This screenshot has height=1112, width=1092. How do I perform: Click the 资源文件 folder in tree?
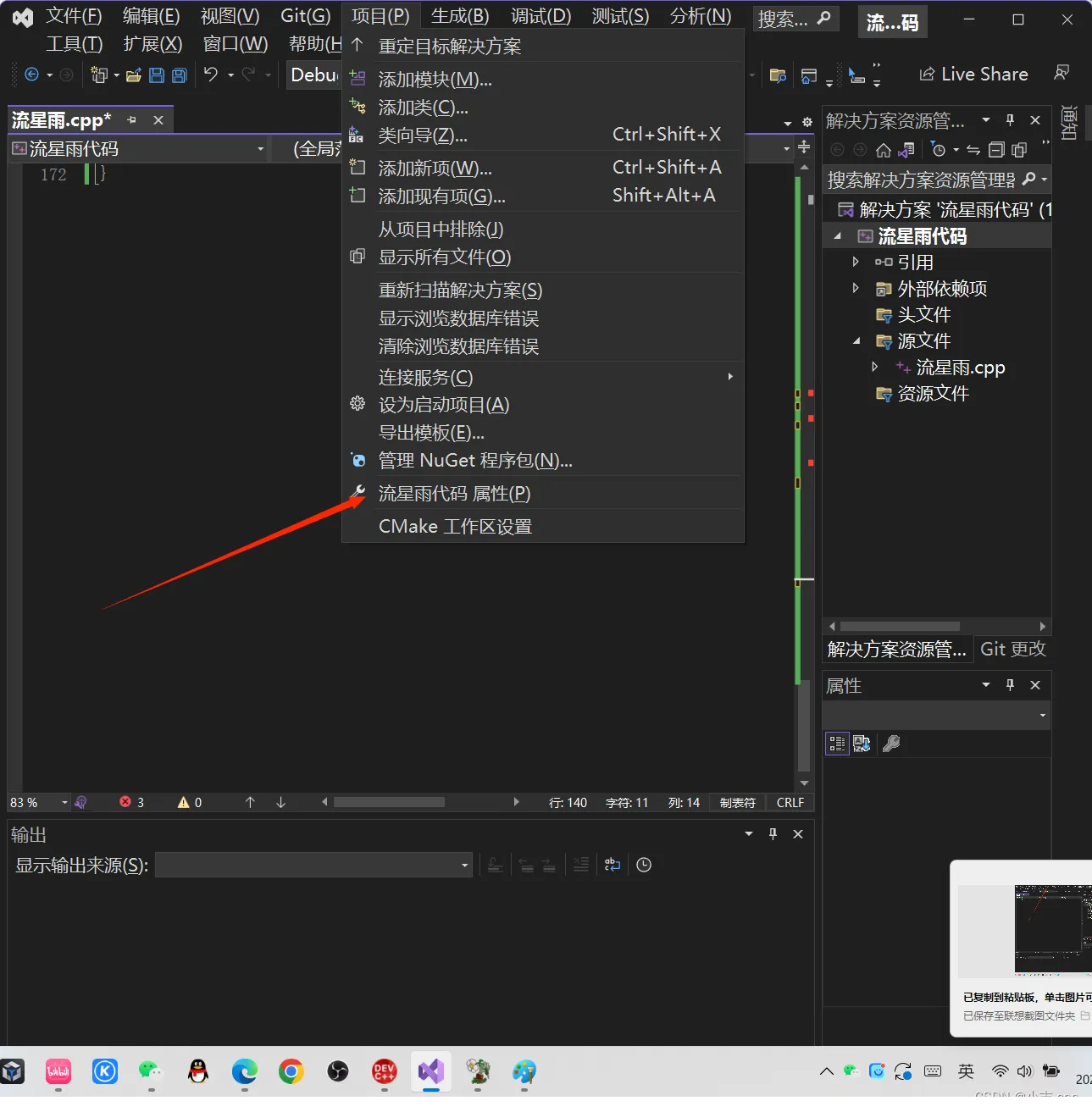[933, 394]
